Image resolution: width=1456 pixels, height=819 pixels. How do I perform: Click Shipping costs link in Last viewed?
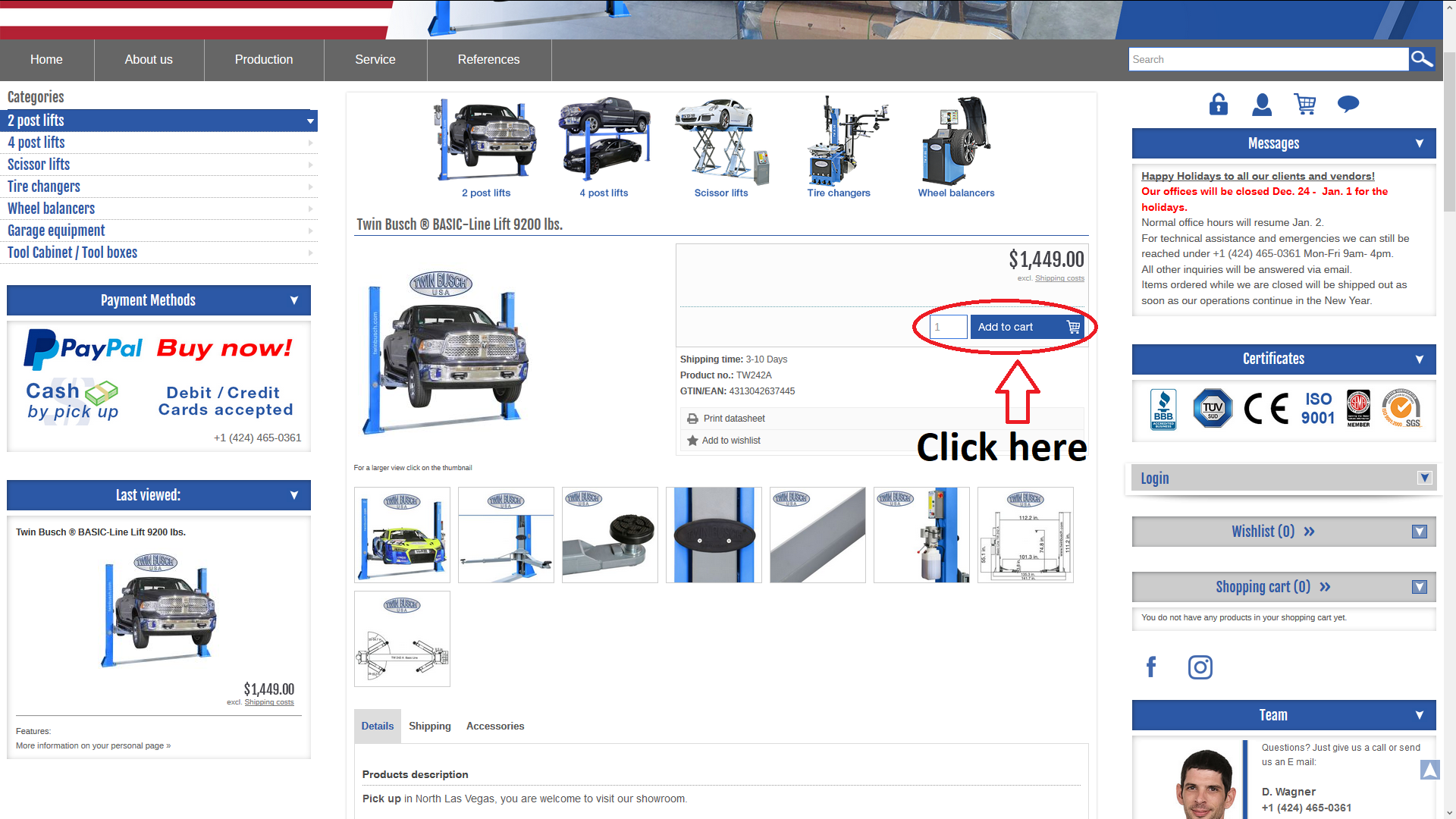(x=269, y=702)
